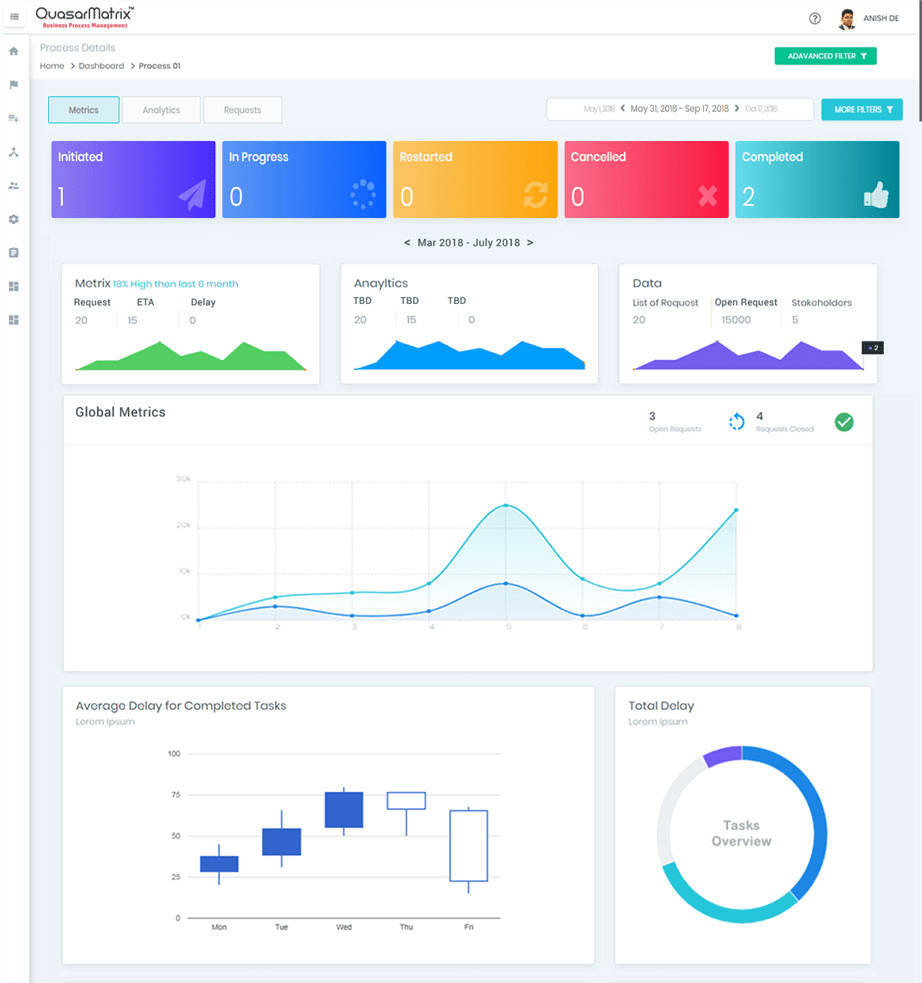Click the Home icon in the sidebar
The height and width of the screenshot is (983, 922).
point(14,51)
